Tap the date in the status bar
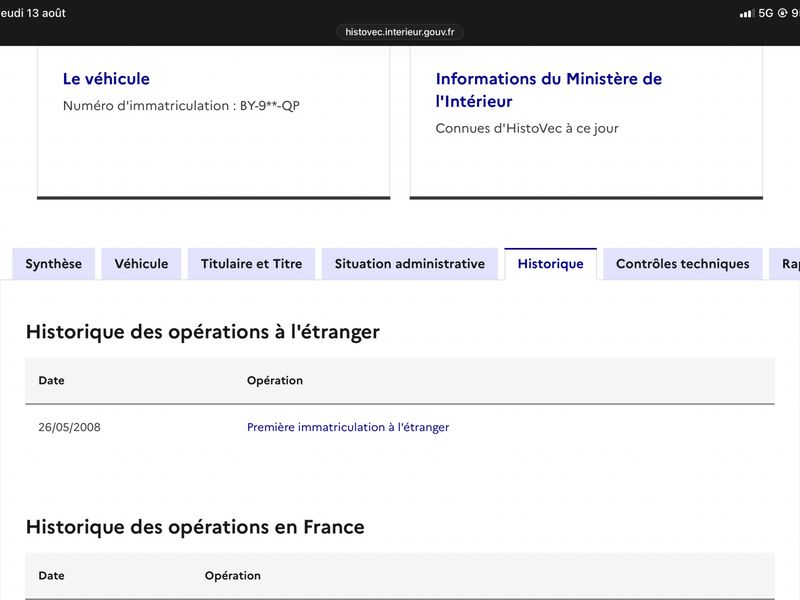 point(33,13)
